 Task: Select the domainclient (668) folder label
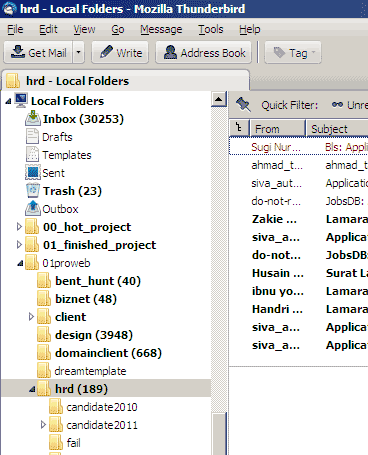(x=108, y=353)
